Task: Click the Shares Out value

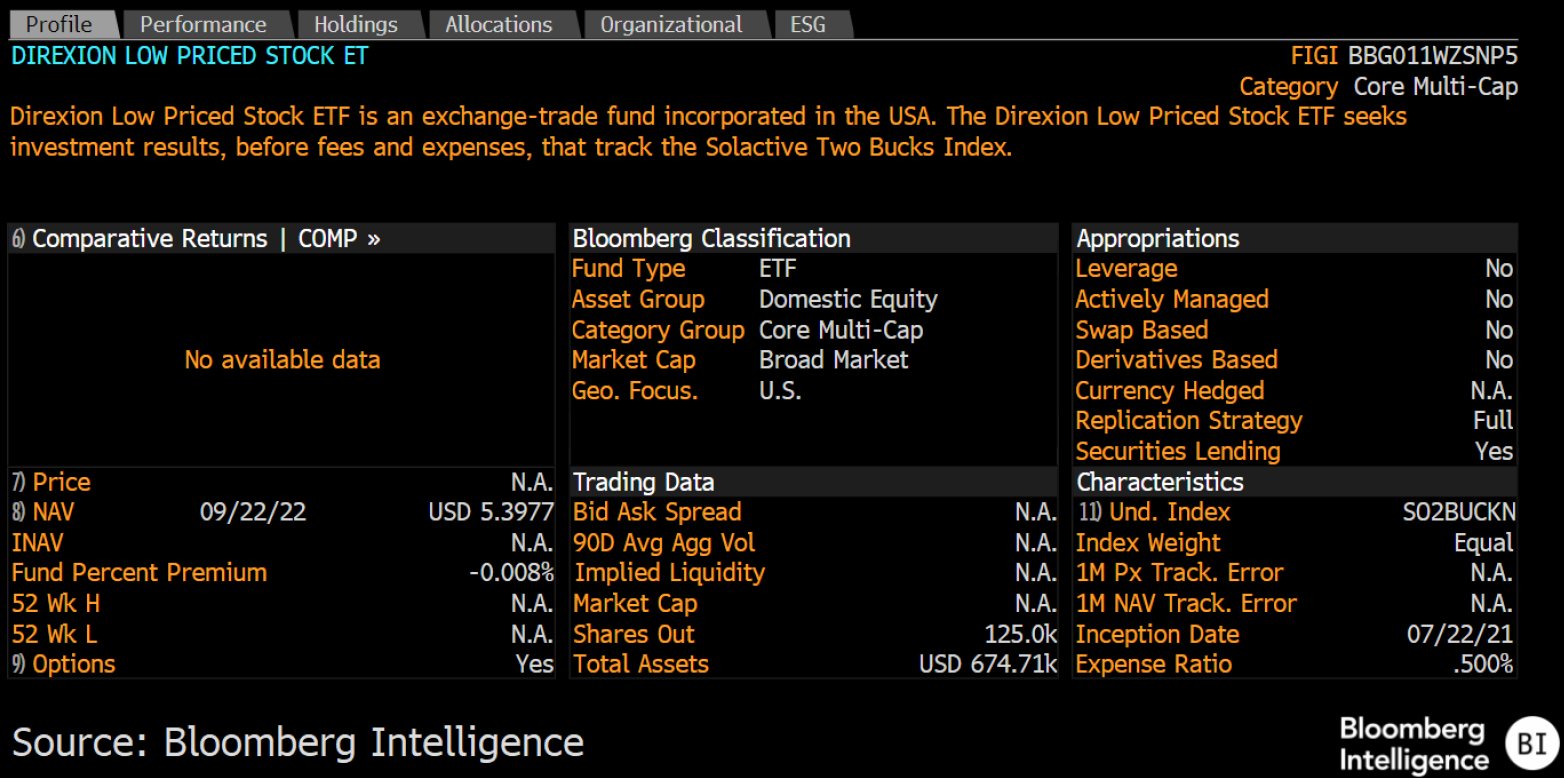Action: pos(1020,634)
